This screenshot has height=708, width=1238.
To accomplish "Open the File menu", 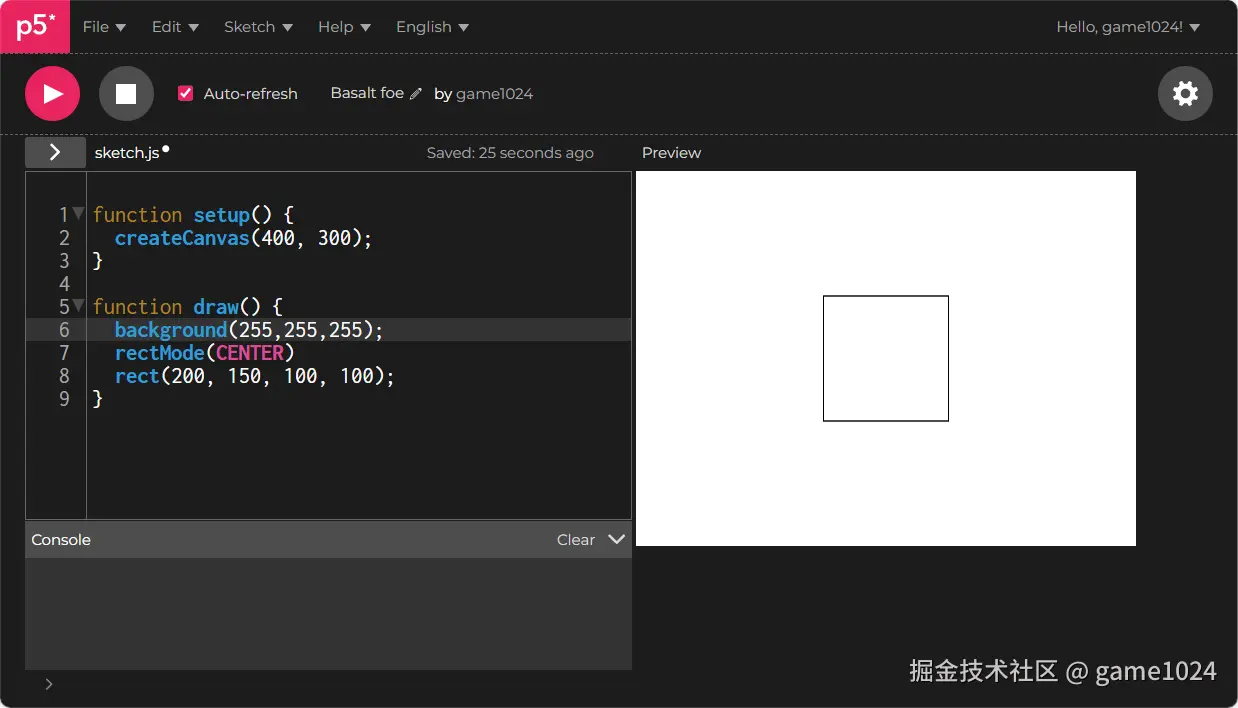I will tap(104, 27).
